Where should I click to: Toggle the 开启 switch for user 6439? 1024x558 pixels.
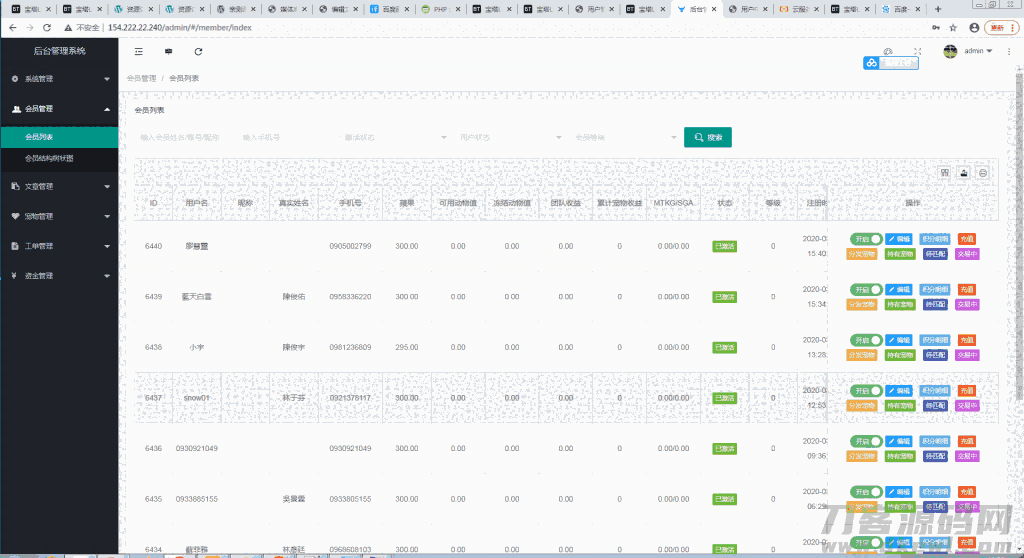pos(866,290)
